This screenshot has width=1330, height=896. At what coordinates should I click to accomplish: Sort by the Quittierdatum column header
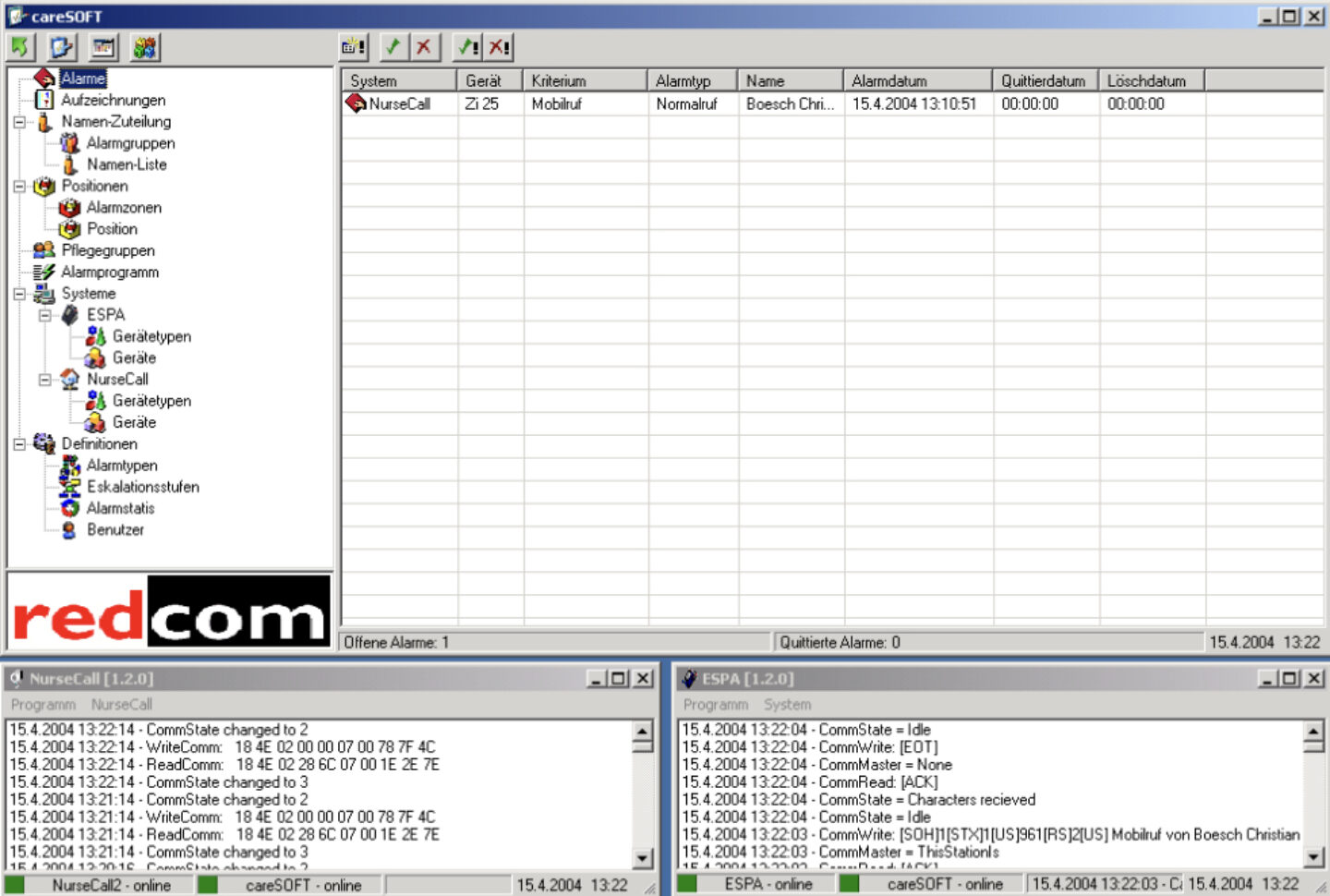click(1046, 80)
